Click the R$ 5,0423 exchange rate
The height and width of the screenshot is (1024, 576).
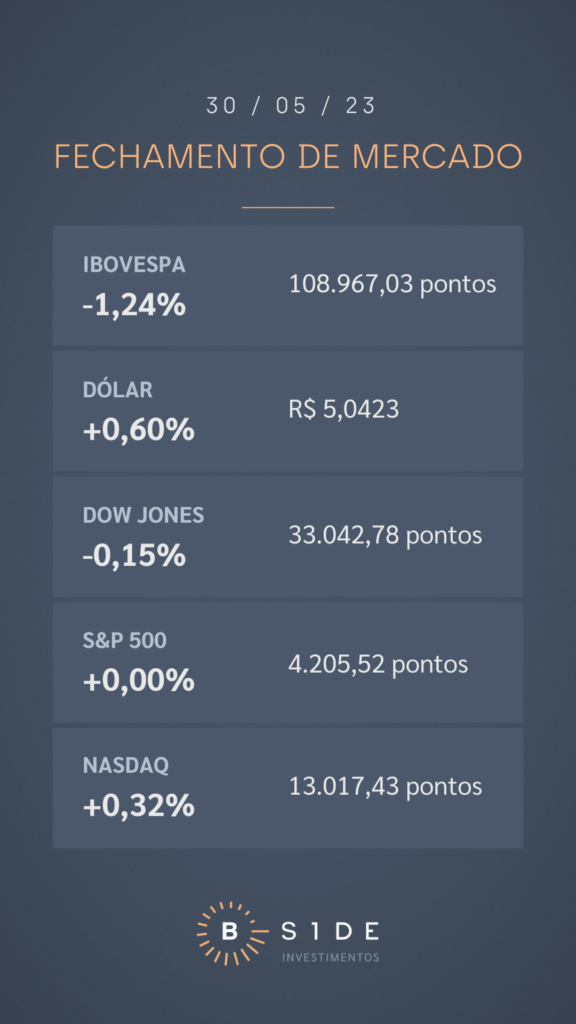point(344,409)
